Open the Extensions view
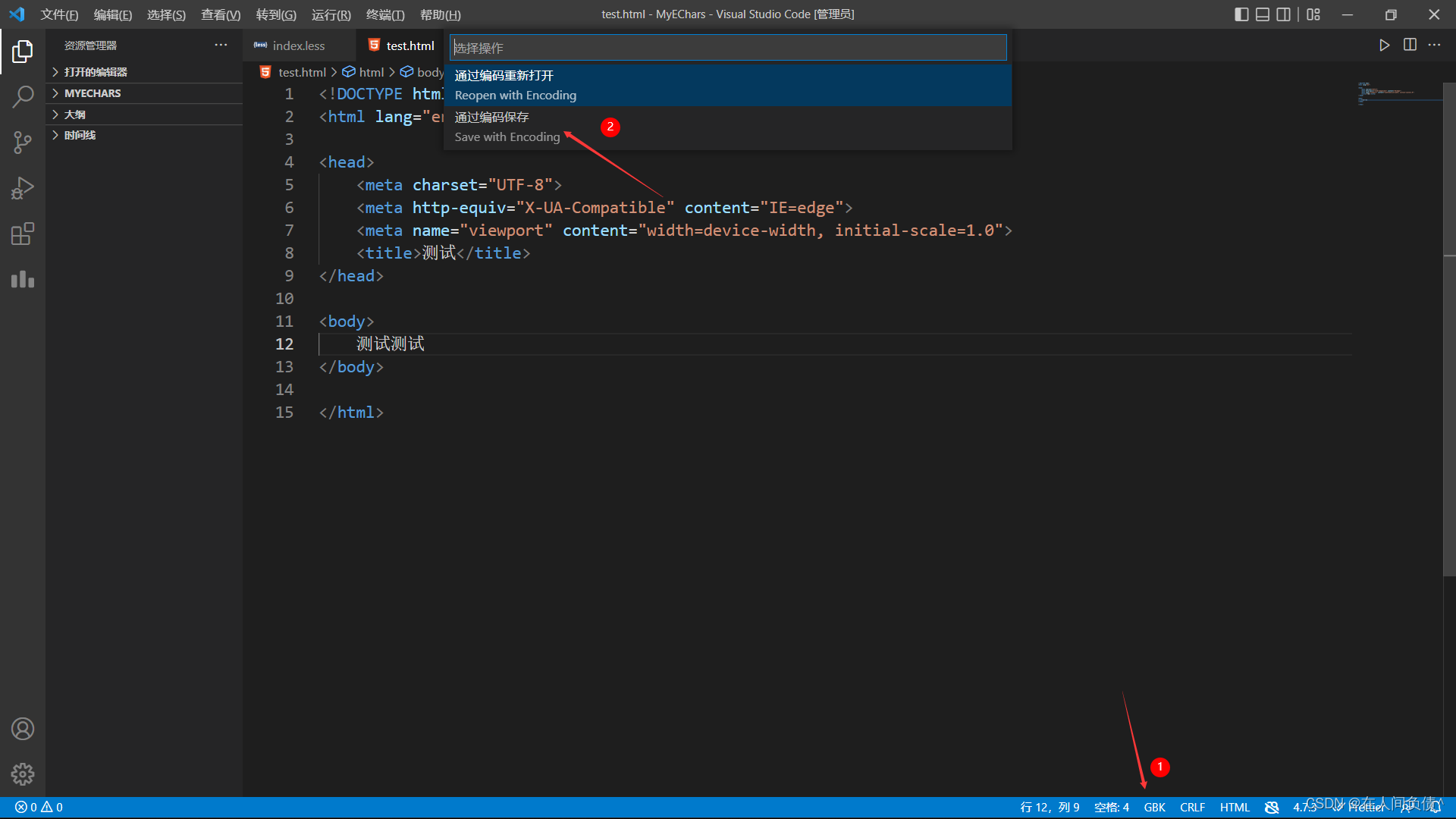1456x819 pixels. tap(23, 234)
